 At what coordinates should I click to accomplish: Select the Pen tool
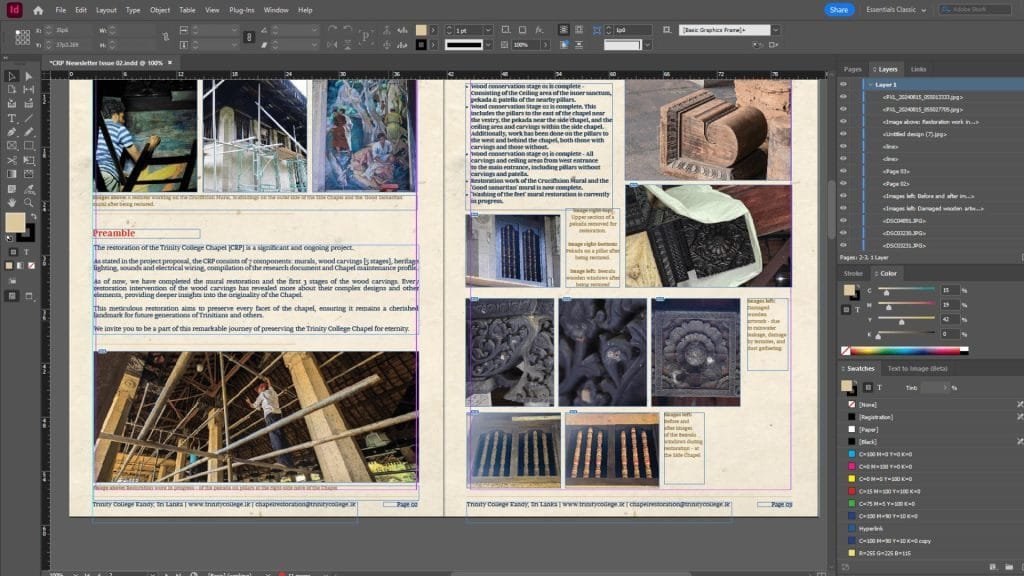click(x=12, y=132)
